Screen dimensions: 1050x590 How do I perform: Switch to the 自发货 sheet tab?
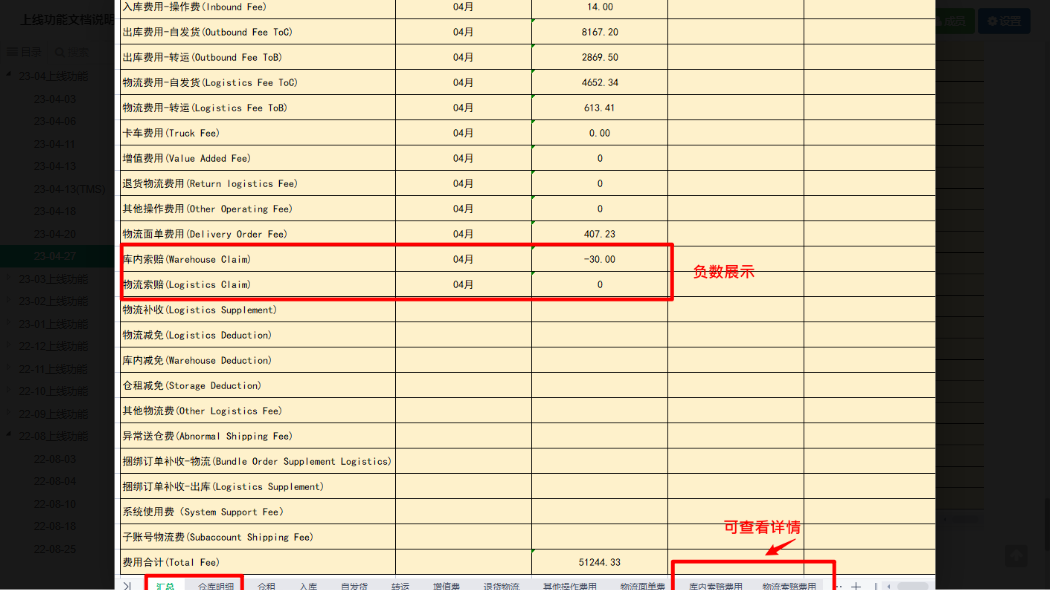[354, 585]
